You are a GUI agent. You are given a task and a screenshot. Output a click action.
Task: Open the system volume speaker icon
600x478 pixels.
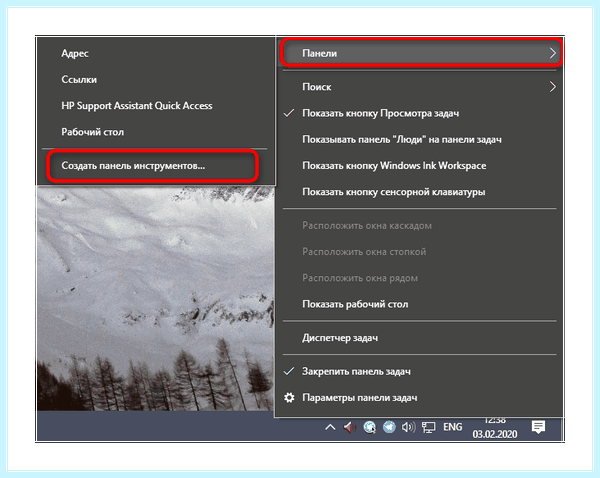(408, 427)
